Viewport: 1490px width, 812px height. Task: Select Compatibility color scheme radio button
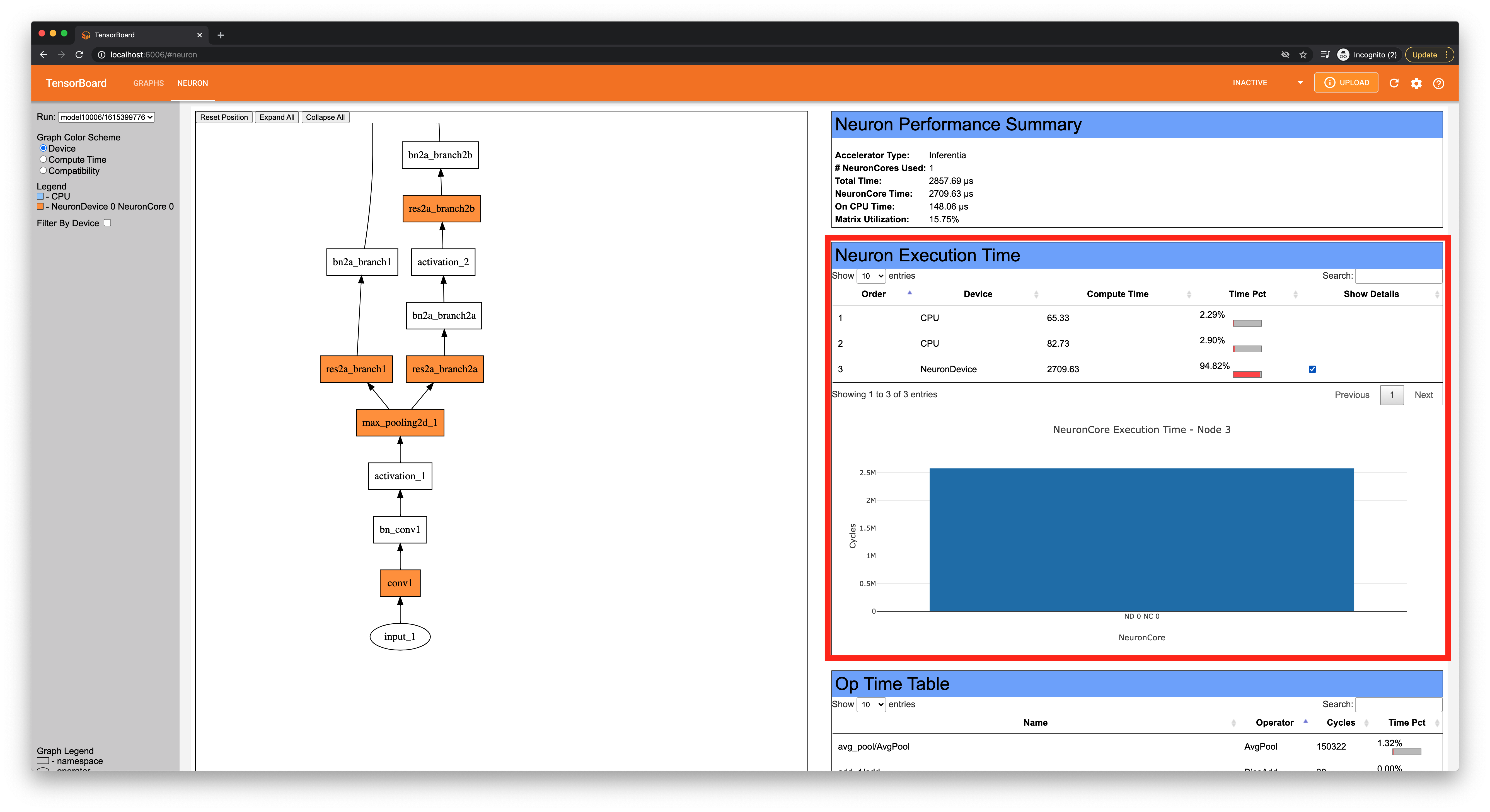pyautogui.click(x=43, y=171)
